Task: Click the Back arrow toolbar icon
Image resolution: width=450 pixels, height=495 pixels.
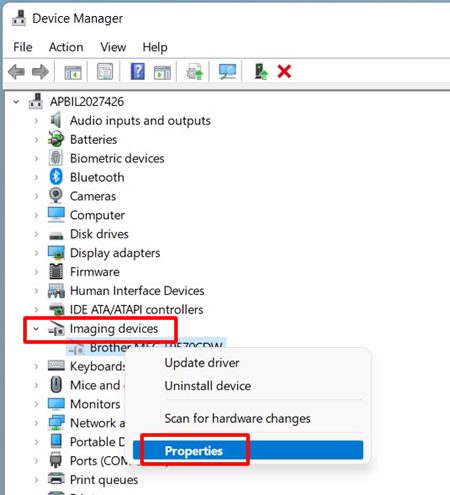Action: coord(16,72)
